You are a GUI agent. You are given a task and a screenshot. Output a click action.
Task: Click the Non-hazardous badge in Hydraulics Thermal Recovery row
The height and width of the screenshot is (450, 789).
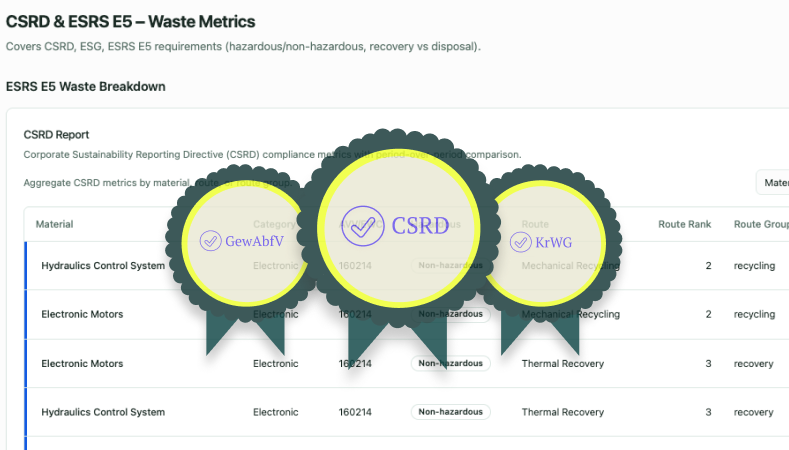click(450, 412)
